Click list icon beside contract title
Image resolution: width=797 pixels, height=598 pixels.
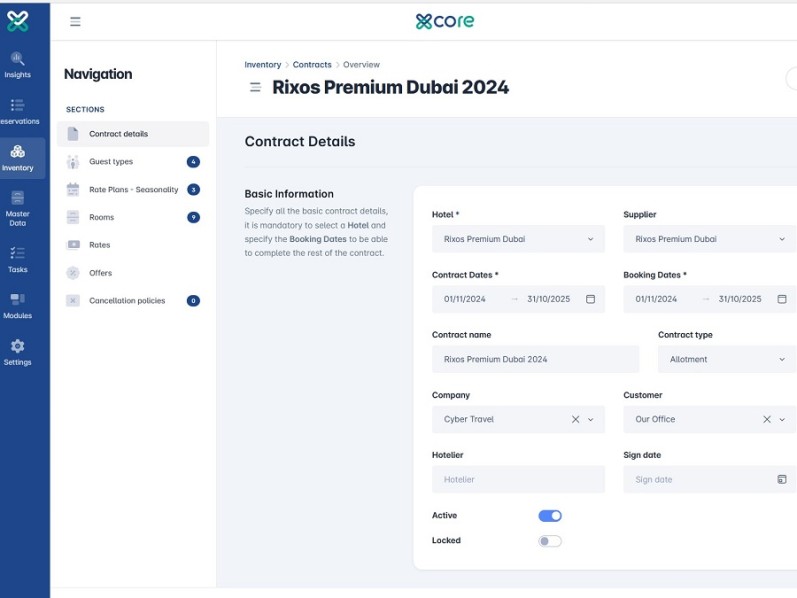[255, 87]
